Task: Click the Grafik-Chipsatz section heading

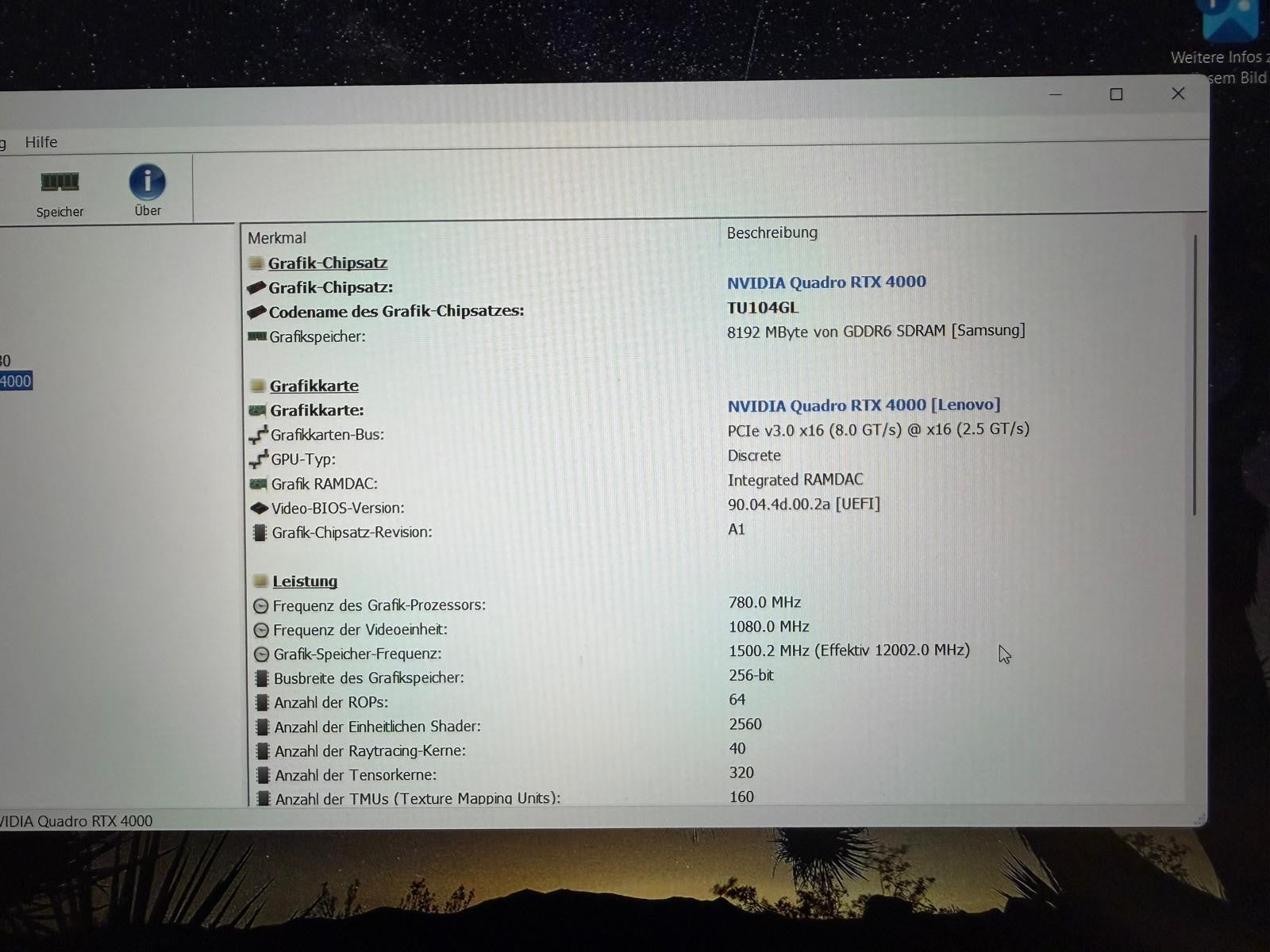Action: click(x=328, y=263)
